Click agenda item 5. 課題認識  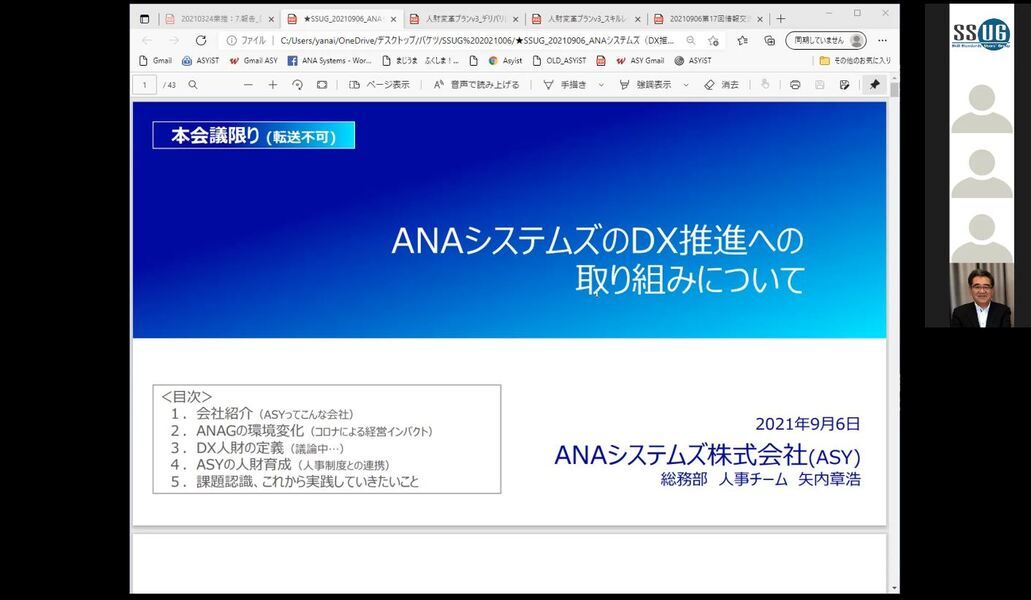click(294, 482)
